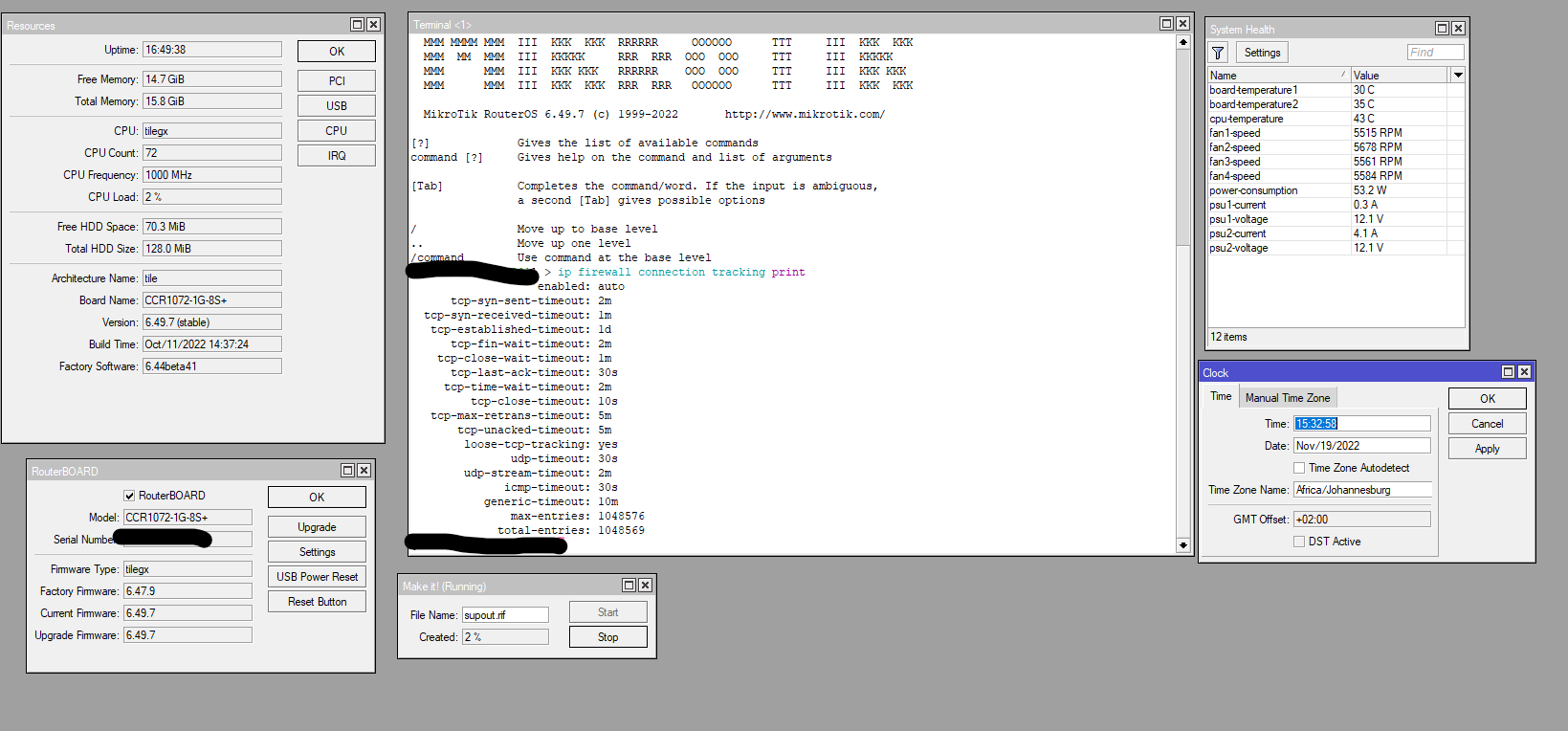Click the terminal scrollbar up arrow
The width and height of the screenshot is (1568, 731).
(1183, 42)
